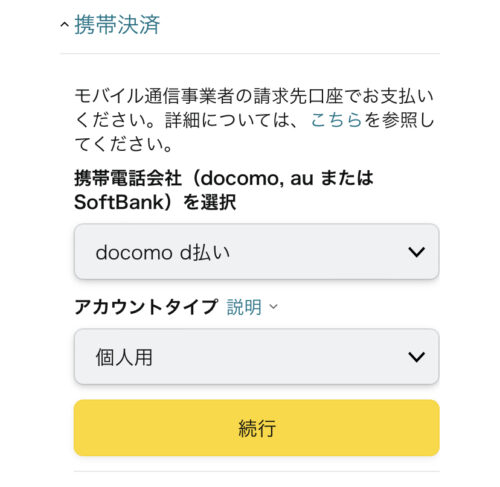Click the 説明 link beside アカウントタイプ
Viewport: 500px width, 487px height.
coord(244,307)
